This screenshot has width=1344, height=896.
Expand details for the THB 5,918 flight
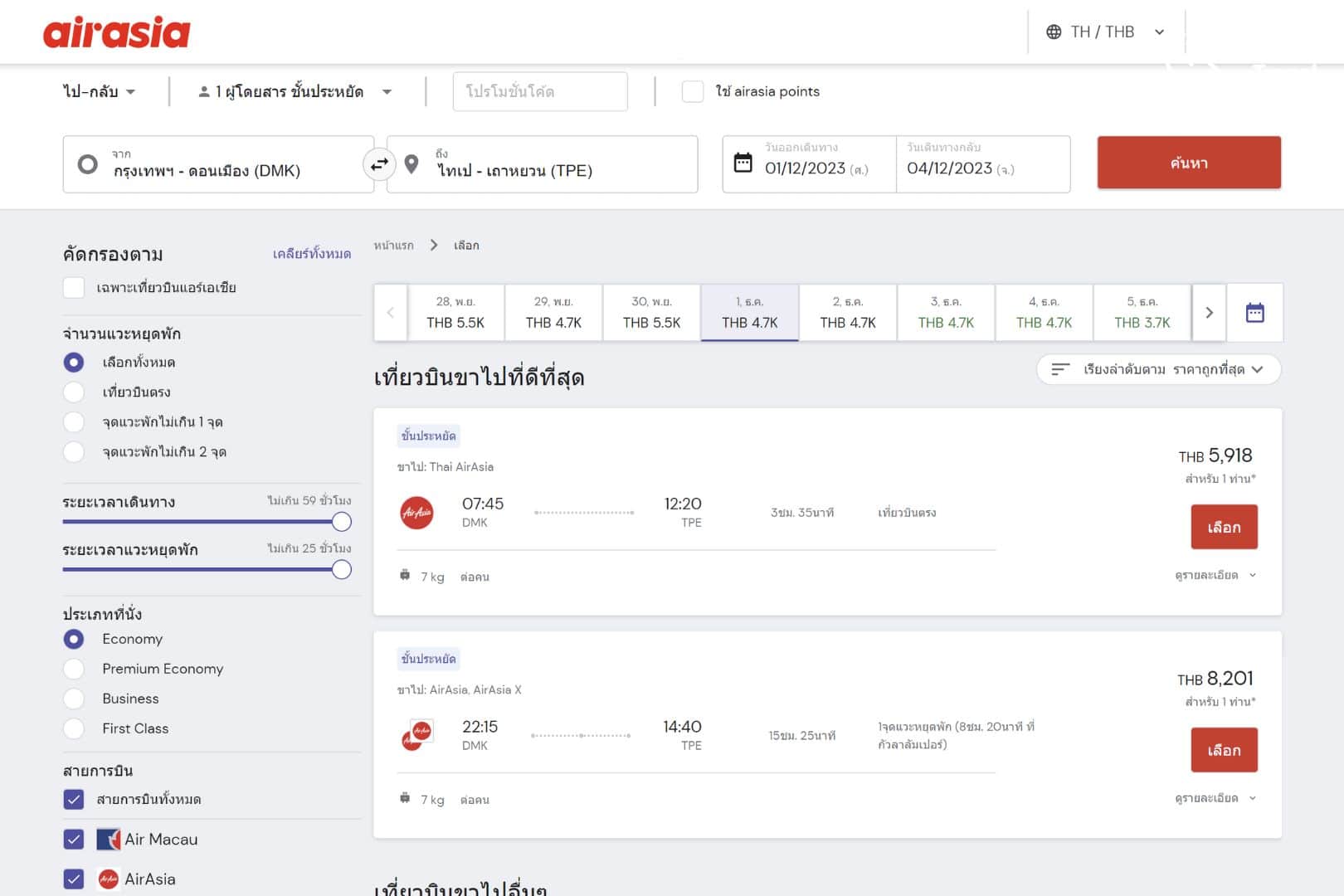[x=1215, y=575]
